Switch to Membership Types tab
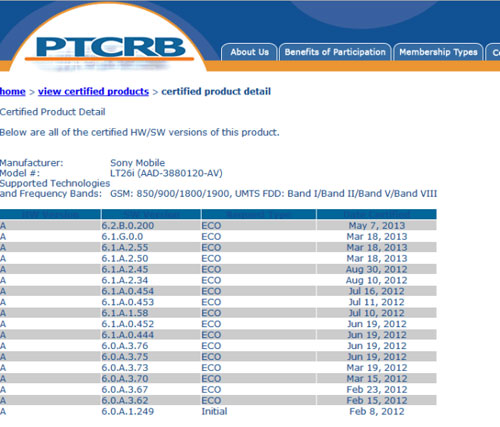Screen dimensions: 500x427 point(438,52)
